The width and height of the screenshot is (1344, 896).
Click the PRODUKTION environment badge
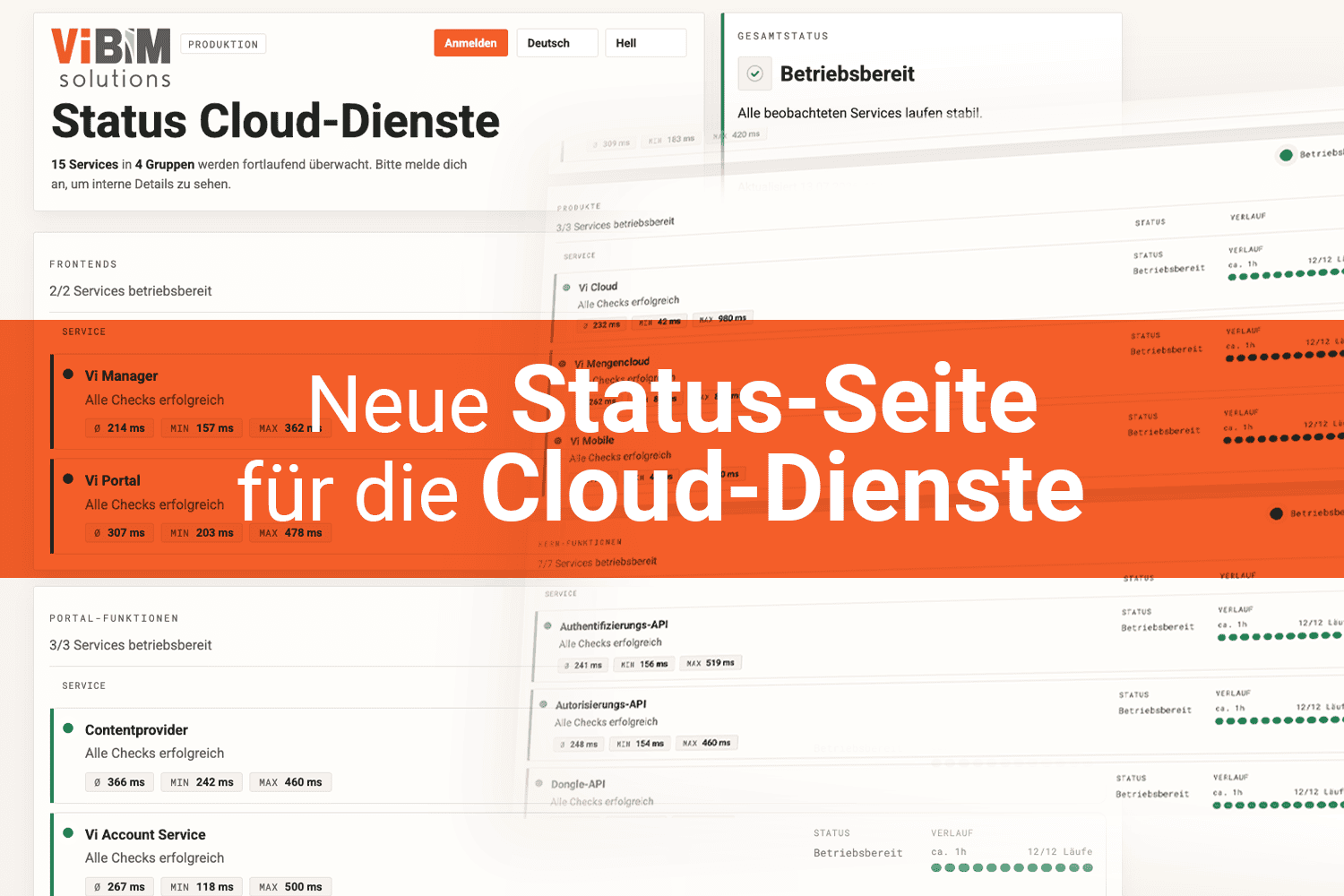click(223, 44)
